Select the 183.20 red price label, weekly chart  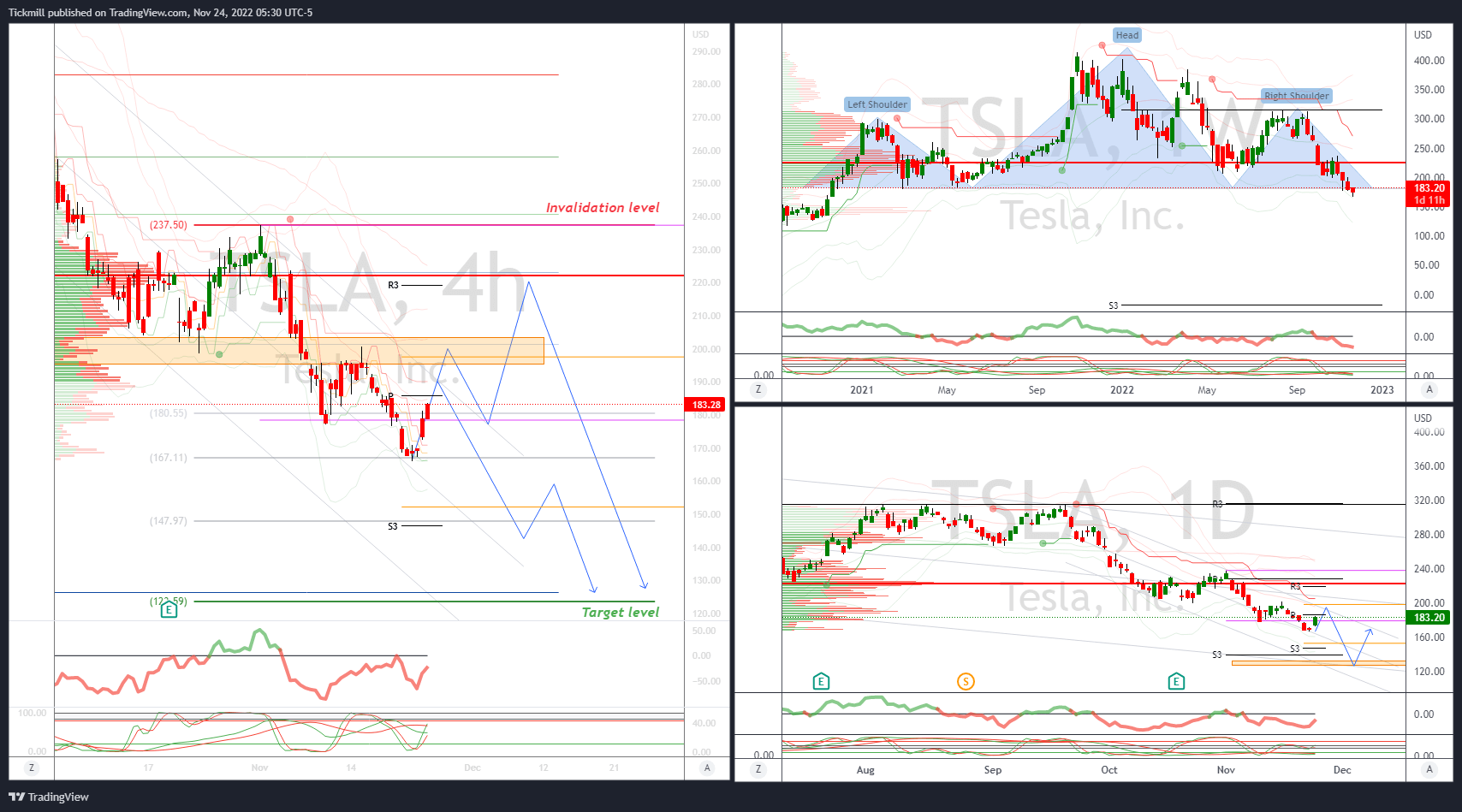(x=1429, y=188)
